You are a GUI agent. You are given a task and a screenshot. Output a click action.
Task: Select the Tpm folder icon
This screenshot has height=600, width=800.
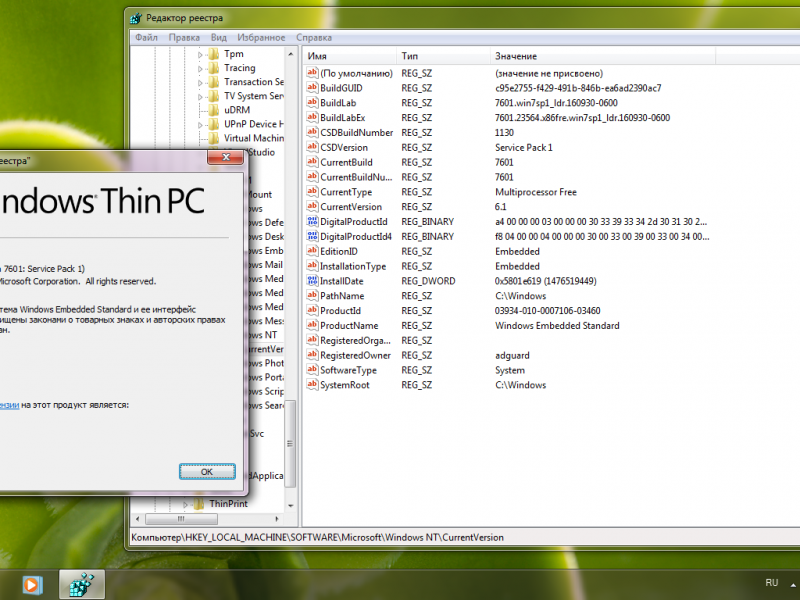tap(214, 54)
